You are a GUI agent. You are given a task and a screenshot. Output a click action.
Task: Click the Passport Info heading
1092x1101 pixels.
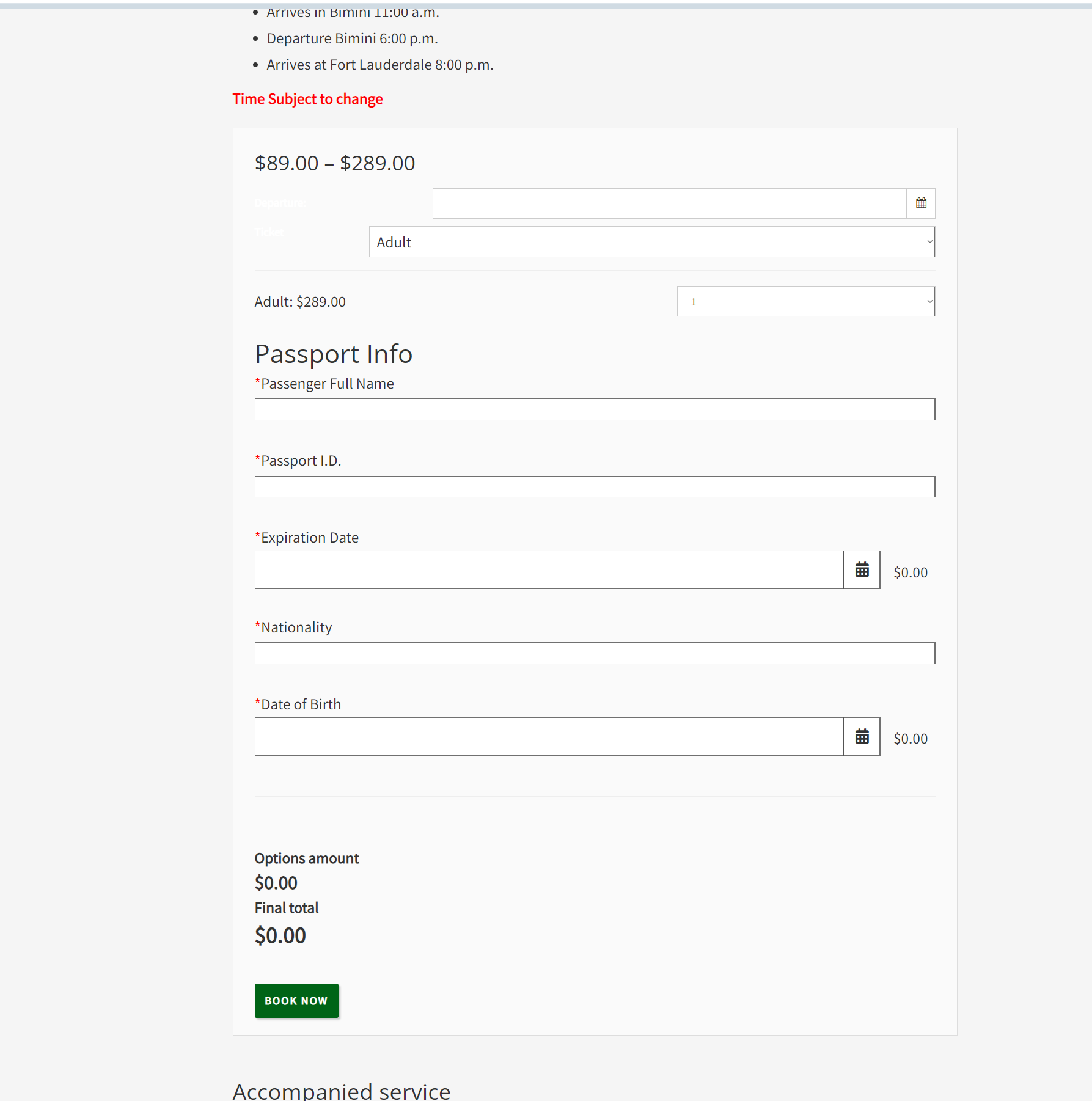[x=334, y=354]
